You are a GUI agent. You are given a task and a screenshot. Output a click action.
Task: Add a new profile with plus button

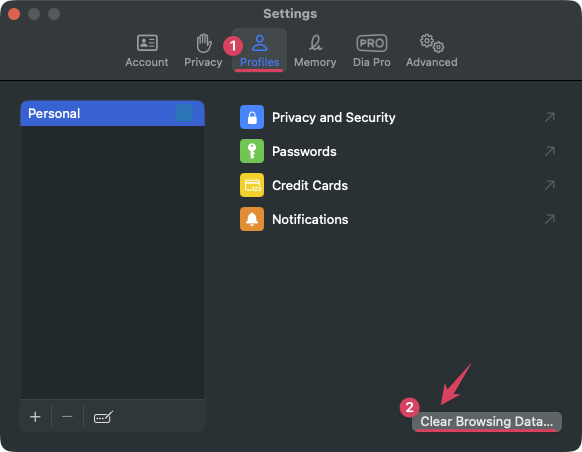35,417
